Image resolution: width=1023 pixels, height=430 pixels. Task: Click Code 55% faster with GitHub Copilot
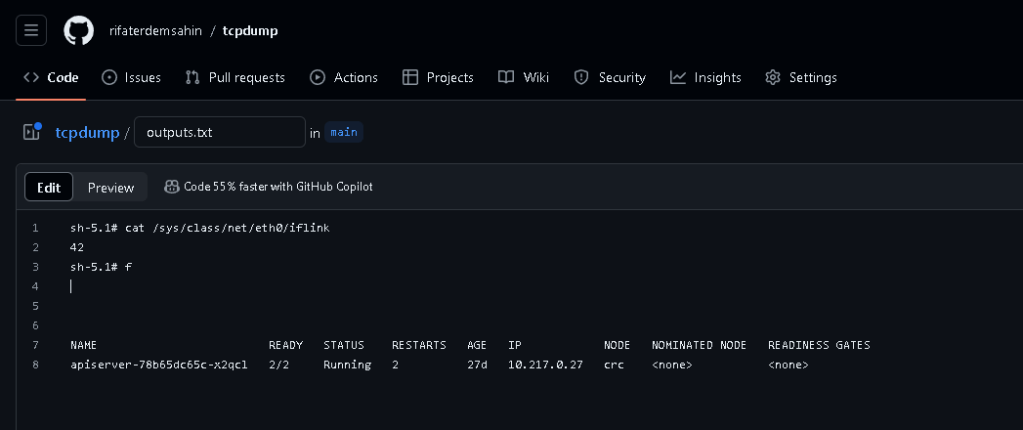[278, 187]
